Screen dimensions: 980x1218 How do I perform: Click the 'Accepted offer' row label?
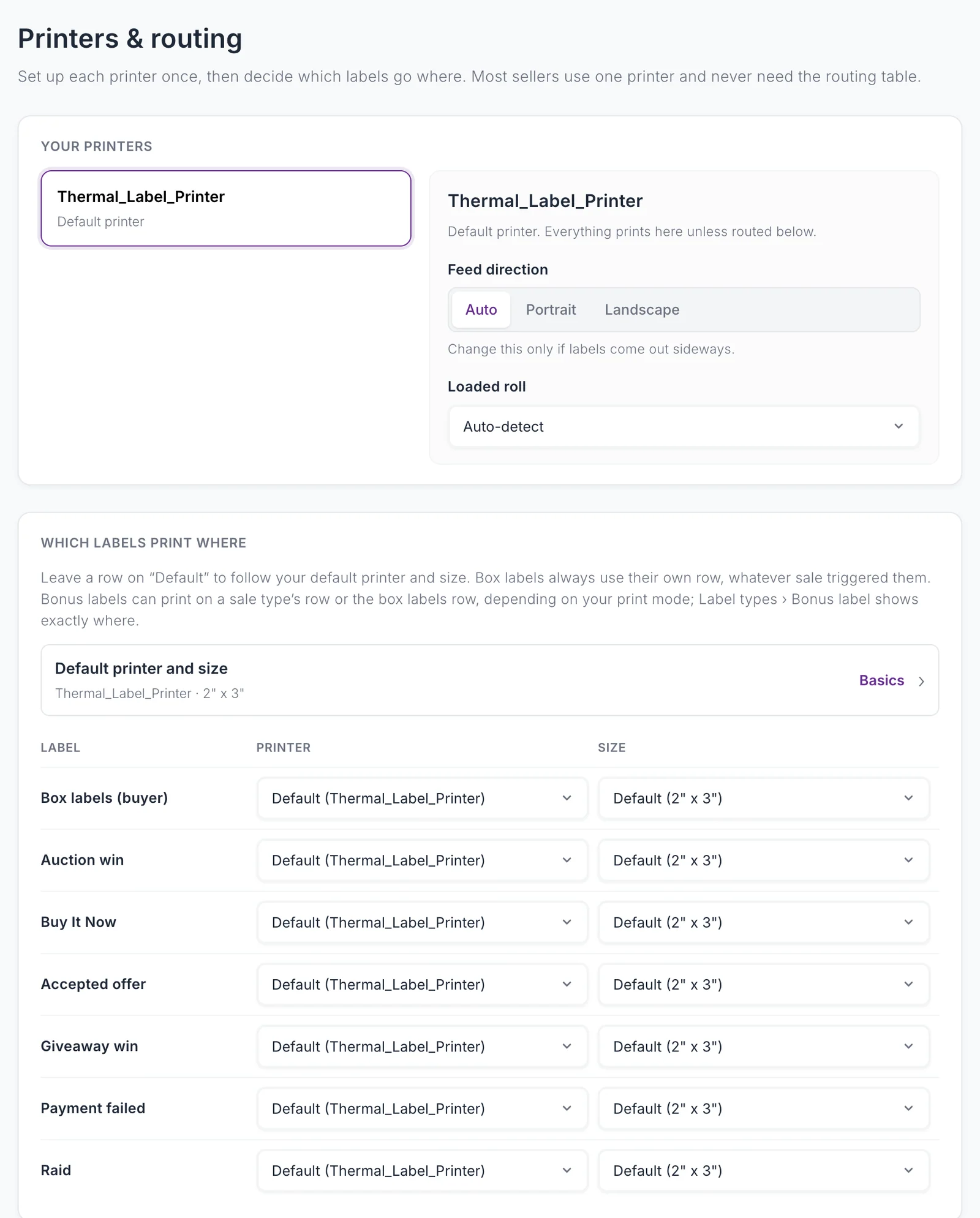[93, 984]
